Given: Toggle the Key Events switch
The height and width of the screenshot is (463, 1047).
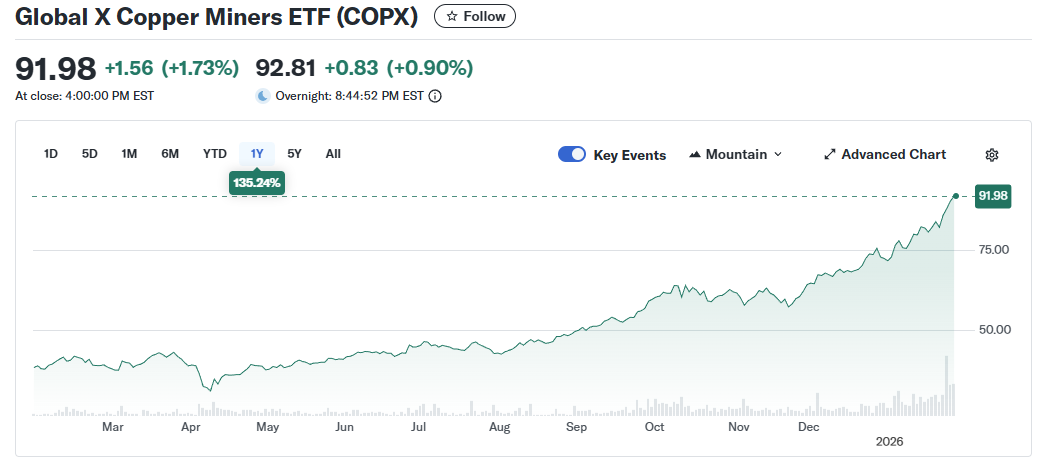Looking at the screenshot, I should [572, 155].
